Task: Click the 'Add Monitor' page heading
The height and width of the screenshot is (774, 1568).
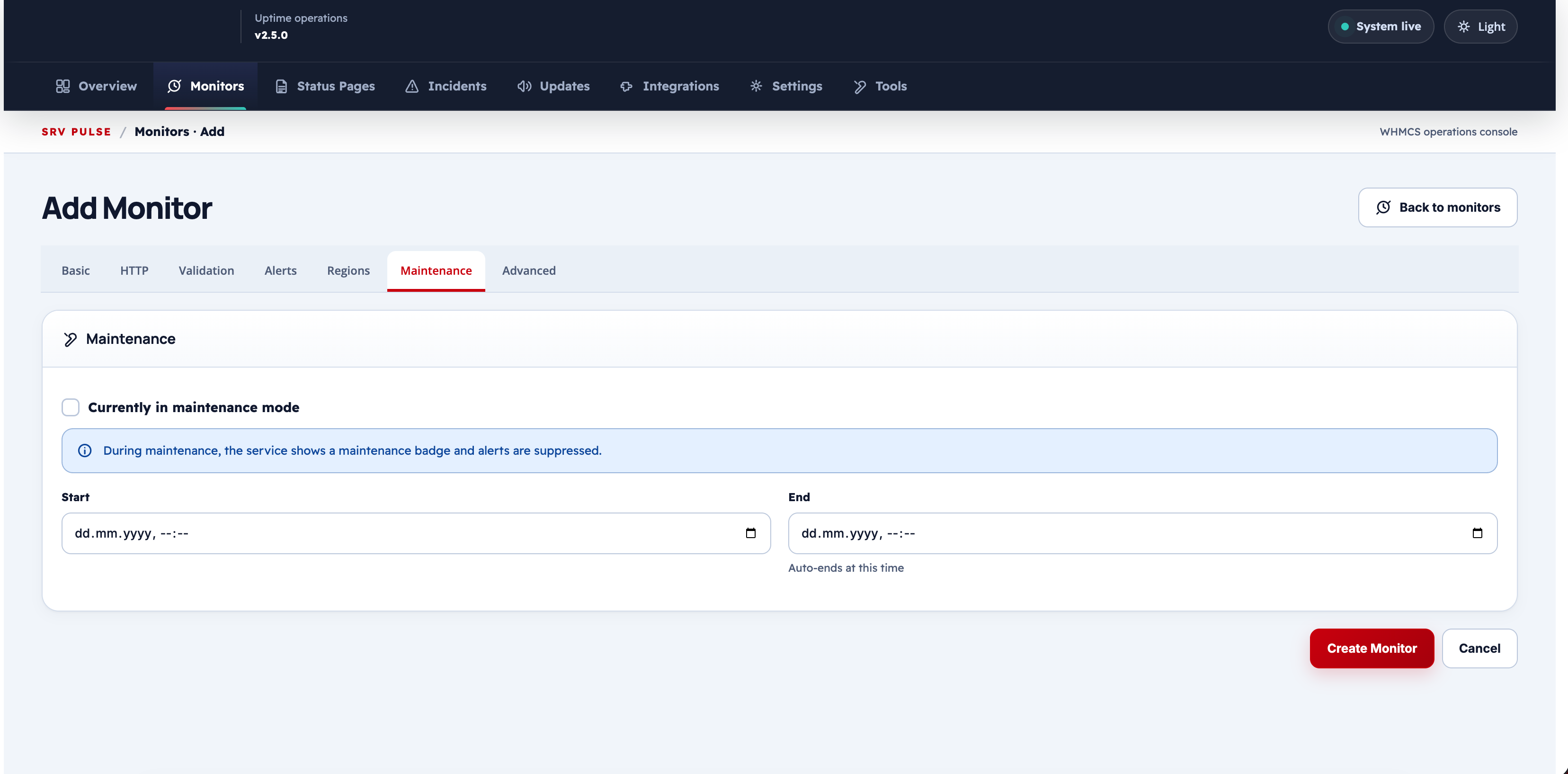Action: (127, 208)
